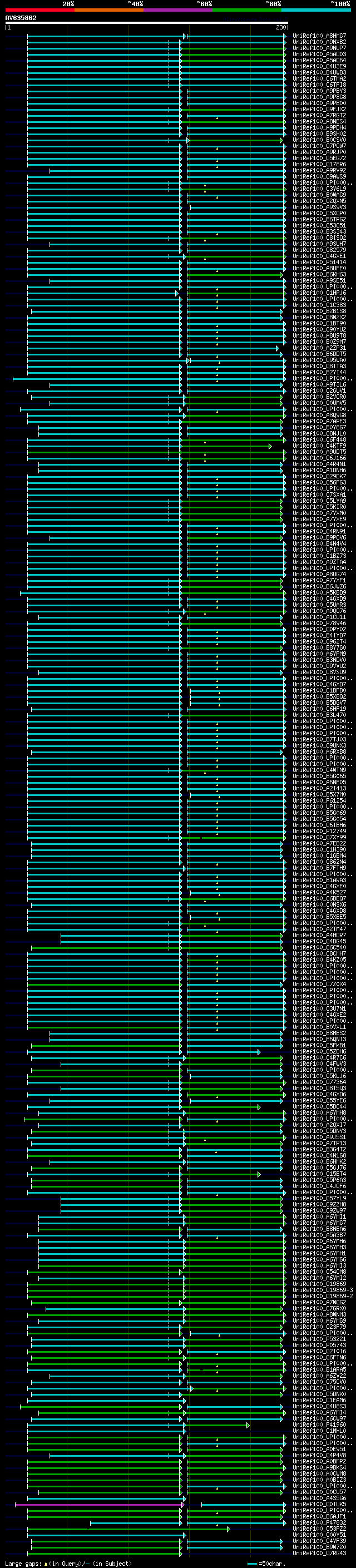Select the UniRef100_A6RXB8 label
The image size is (356, 1568).
tap(319, 752)
